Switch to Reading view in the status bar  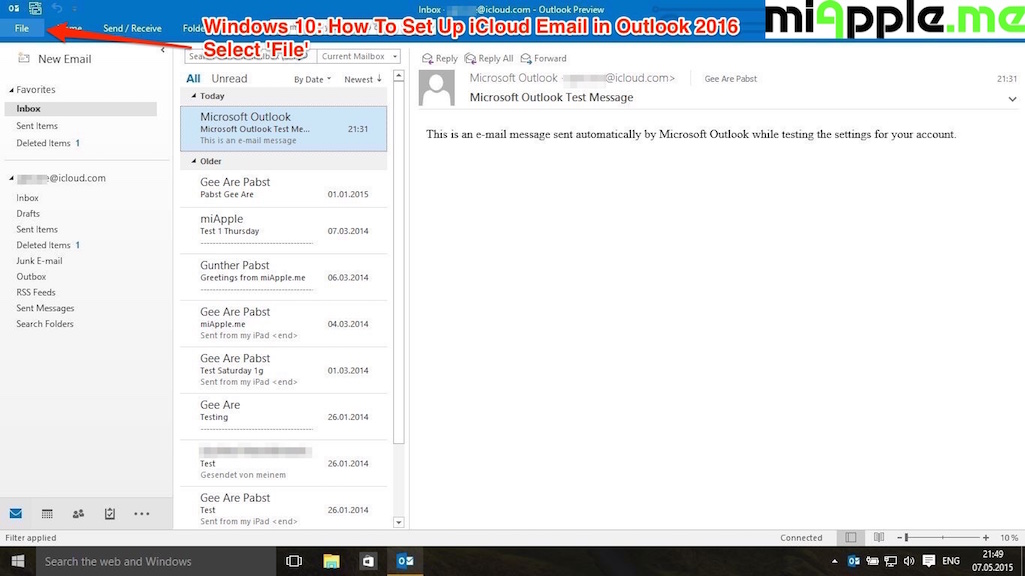click(878, 537)
